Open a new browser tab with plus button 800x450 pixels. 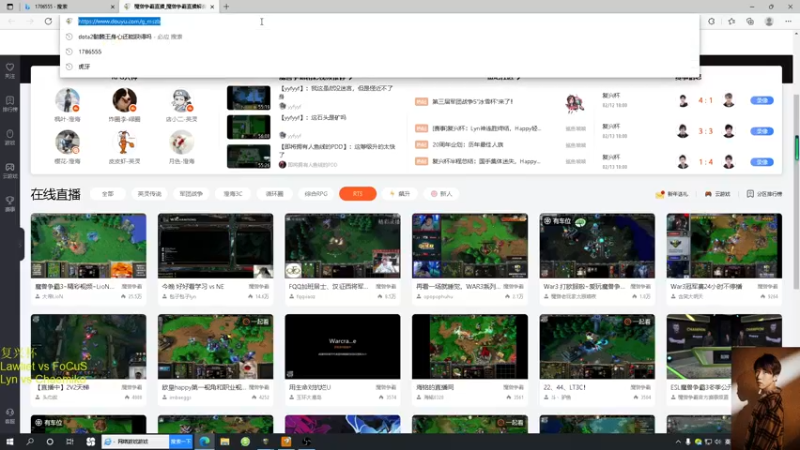[226, 7]
